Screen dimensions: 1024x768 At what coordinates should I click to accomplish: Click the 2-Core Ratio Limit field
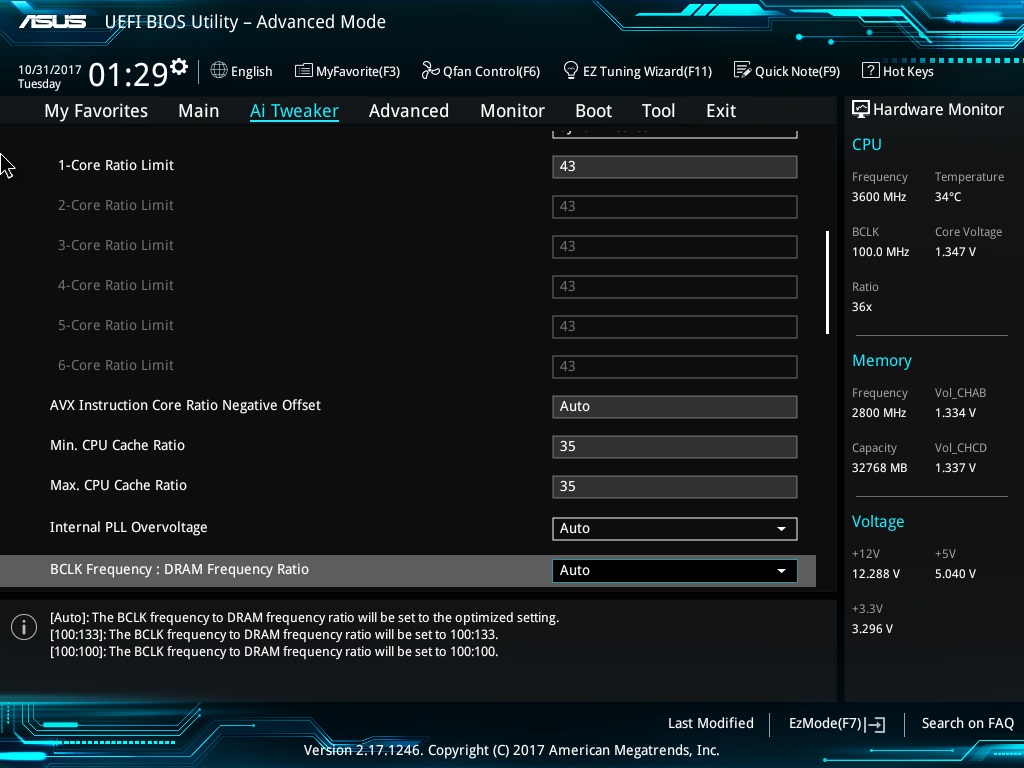click(x=675, y=206)
